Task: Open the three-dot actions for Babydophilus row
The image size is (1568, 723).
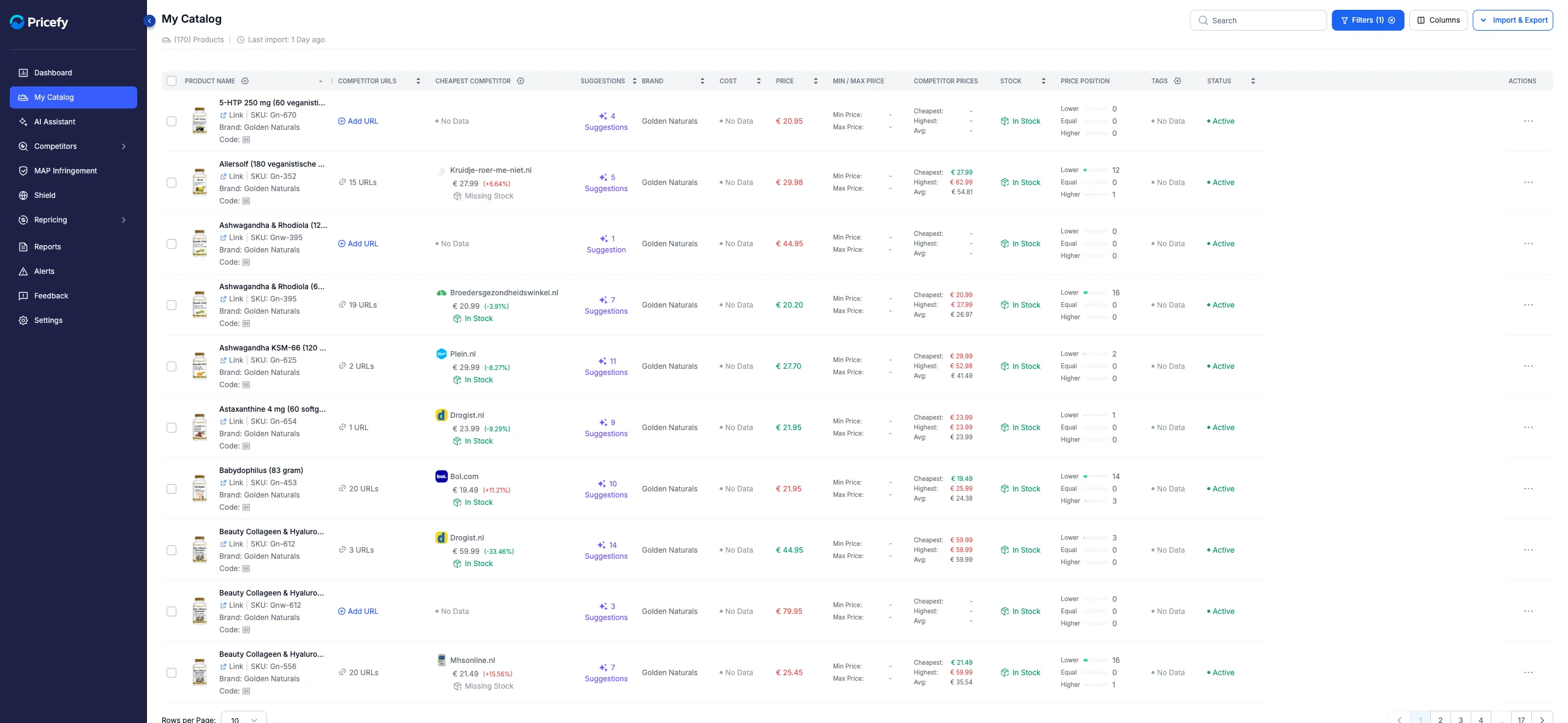Action: pyautogui.click(x=1528, y=489)
